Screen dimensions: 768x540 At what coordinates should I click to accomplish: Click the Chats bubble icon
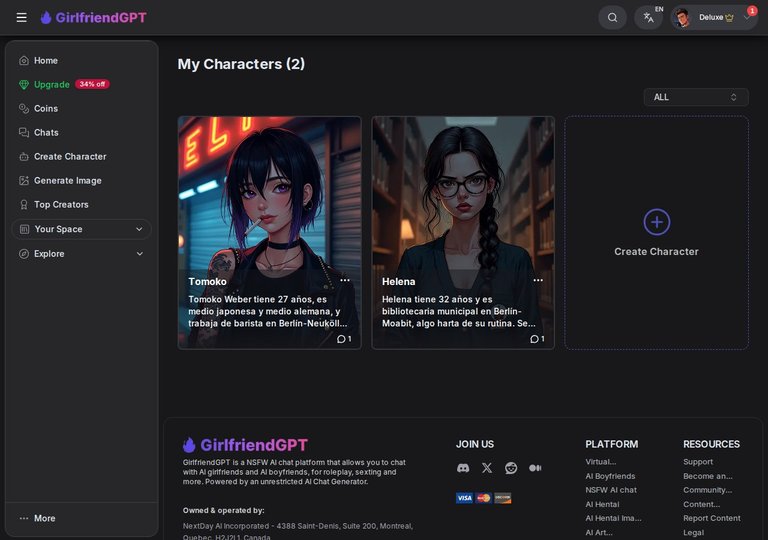tap(24, 132)
